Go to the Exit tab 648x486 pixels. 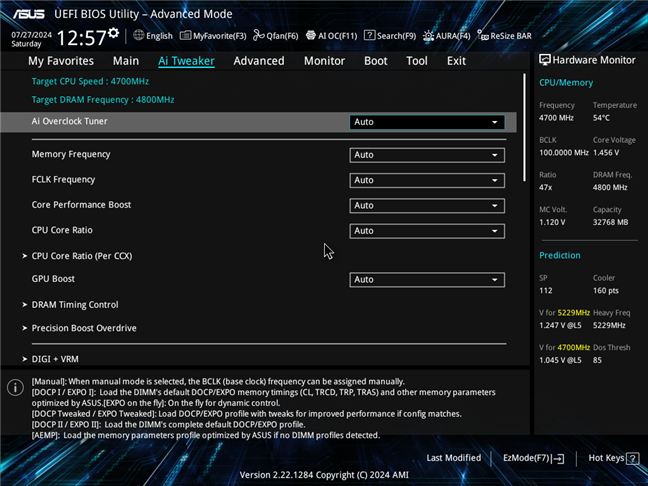tap(456, 61)
